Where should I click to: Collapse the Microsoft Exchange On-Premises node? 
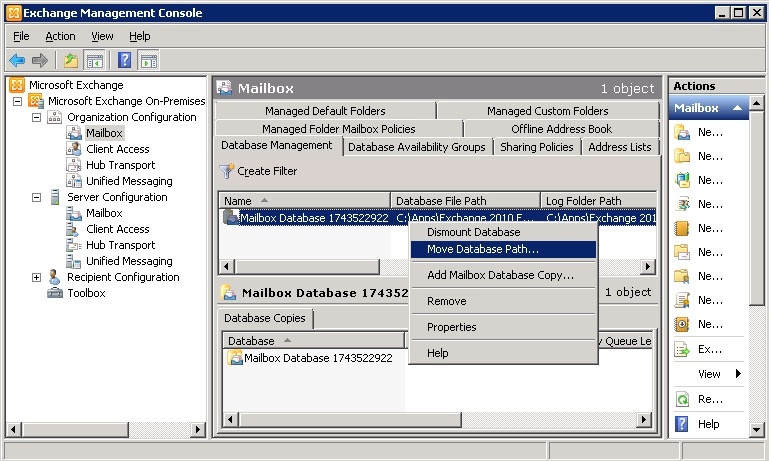18,101
